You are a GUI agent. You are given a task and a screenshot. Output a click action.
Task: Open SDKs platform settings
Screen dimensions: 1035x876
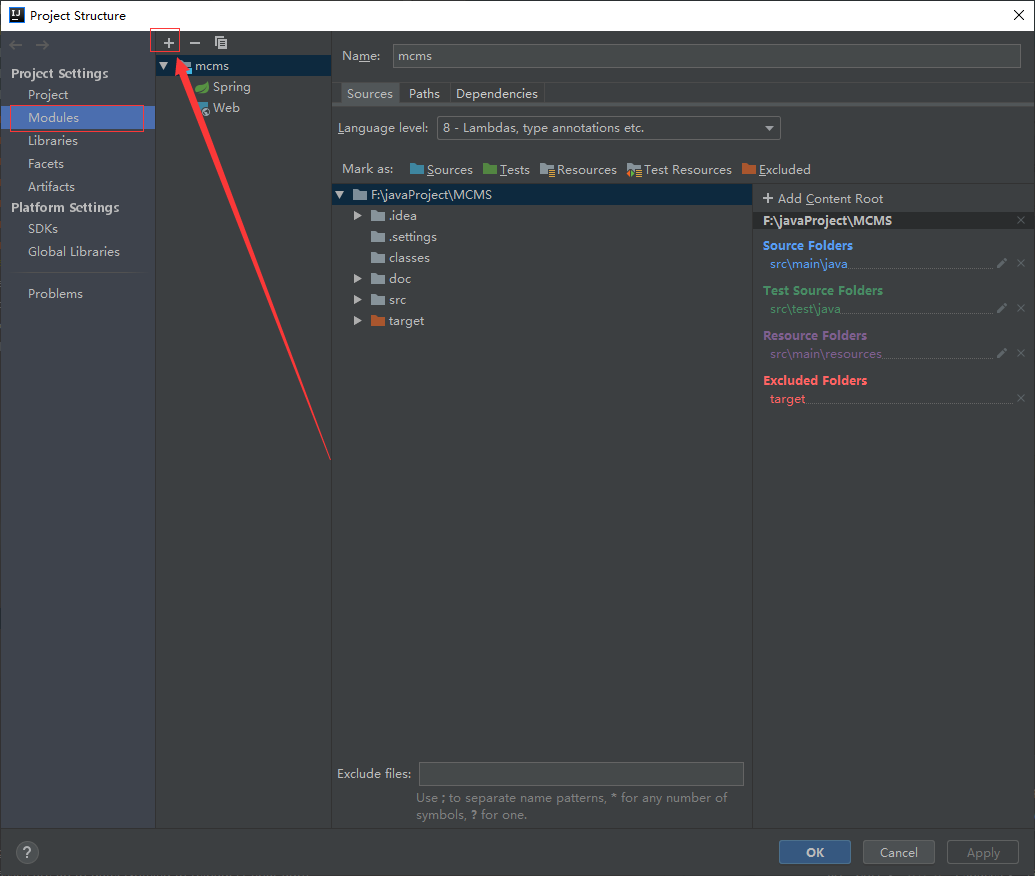pos(43,228)
